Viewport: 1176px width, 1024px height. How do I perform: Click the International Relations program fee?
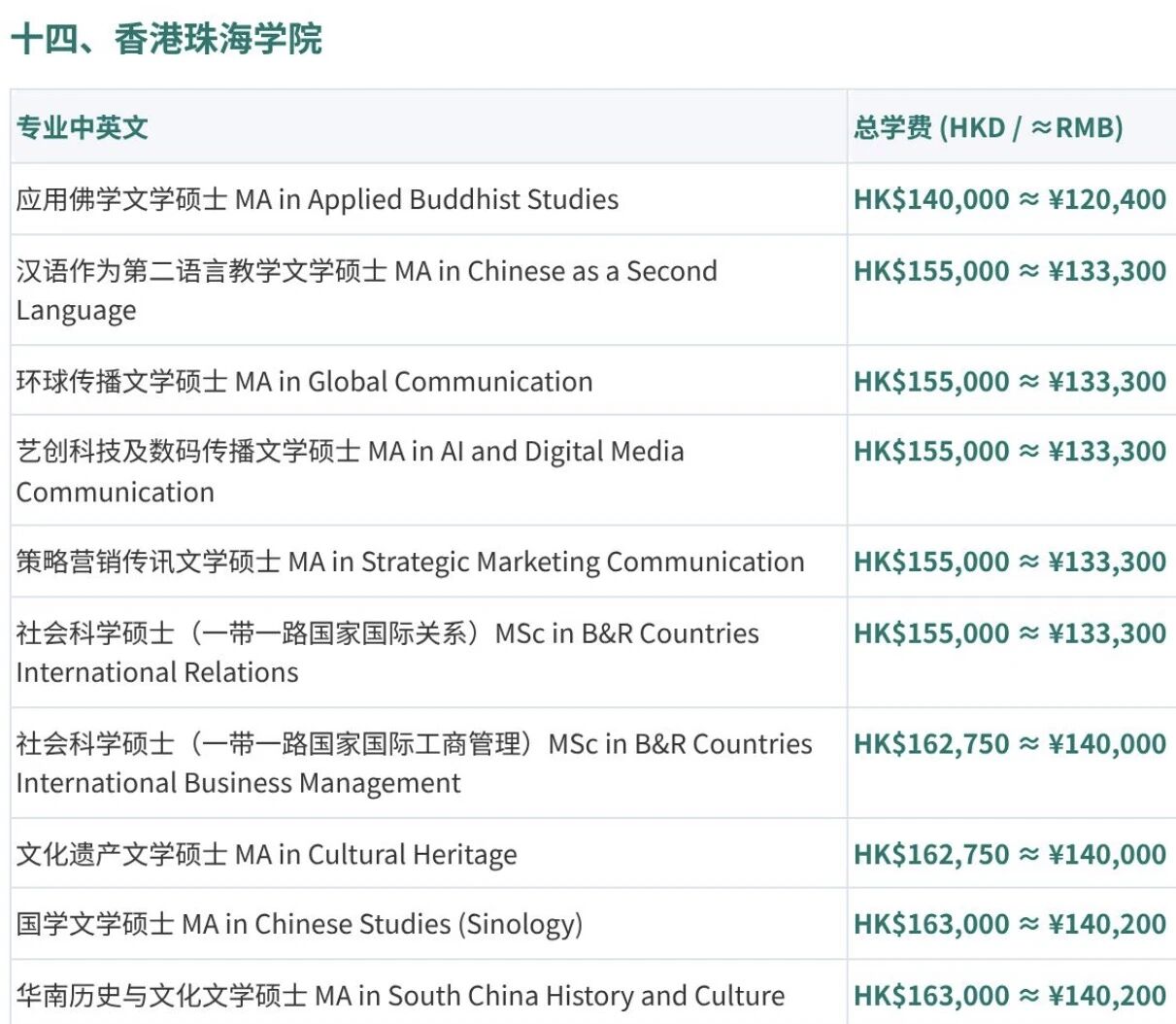click(1010, 633)
